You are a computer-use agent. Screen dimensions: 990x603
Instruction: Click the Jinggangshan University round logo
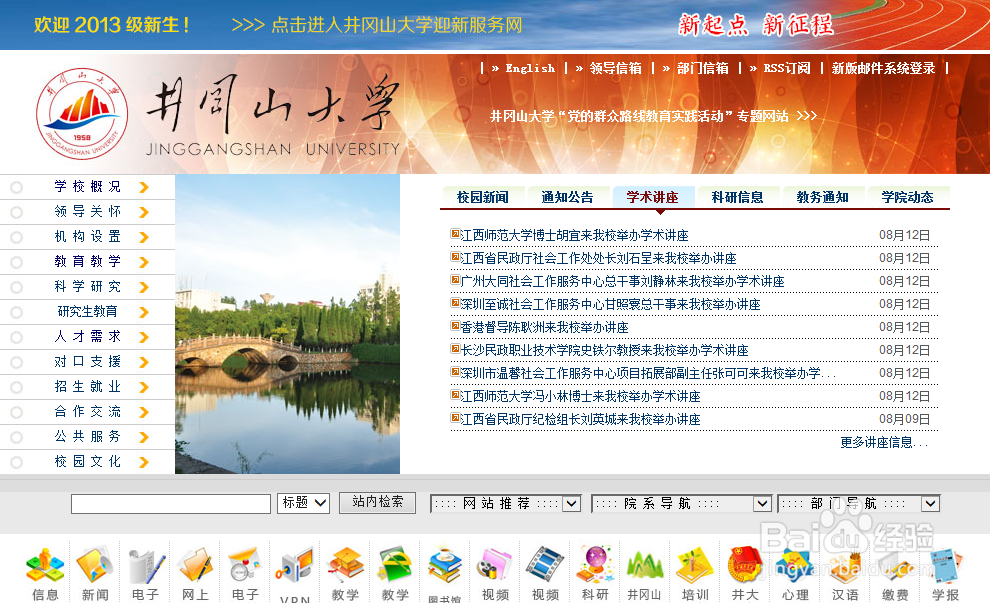82,114
